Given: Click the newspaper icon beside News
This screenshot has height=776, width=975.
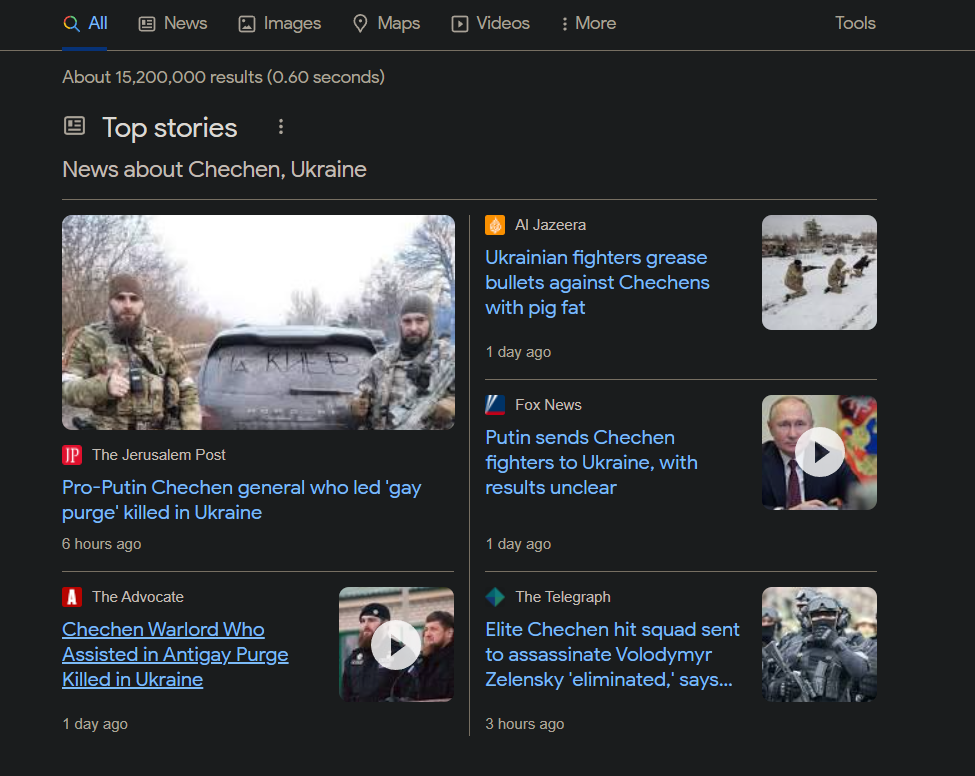Looking at the screenshot, I should 147,24.
